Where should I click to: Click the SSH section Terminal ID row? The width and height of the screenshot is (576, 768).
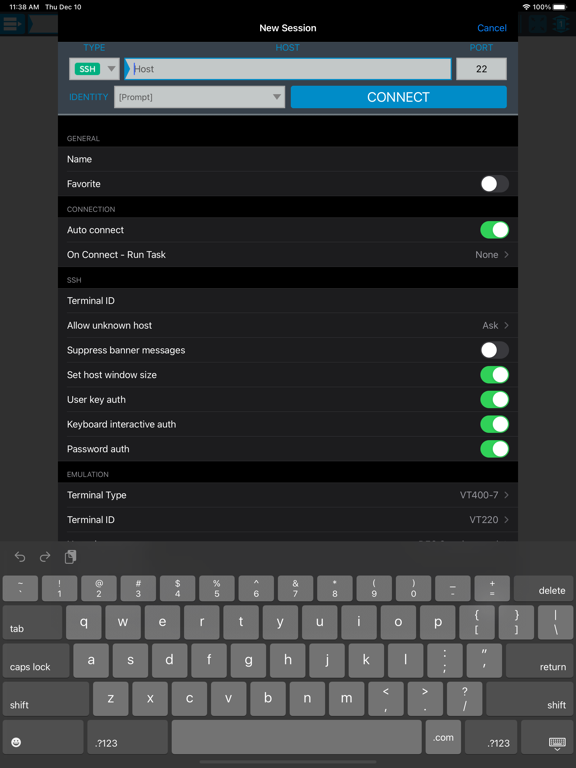[288, 301]
